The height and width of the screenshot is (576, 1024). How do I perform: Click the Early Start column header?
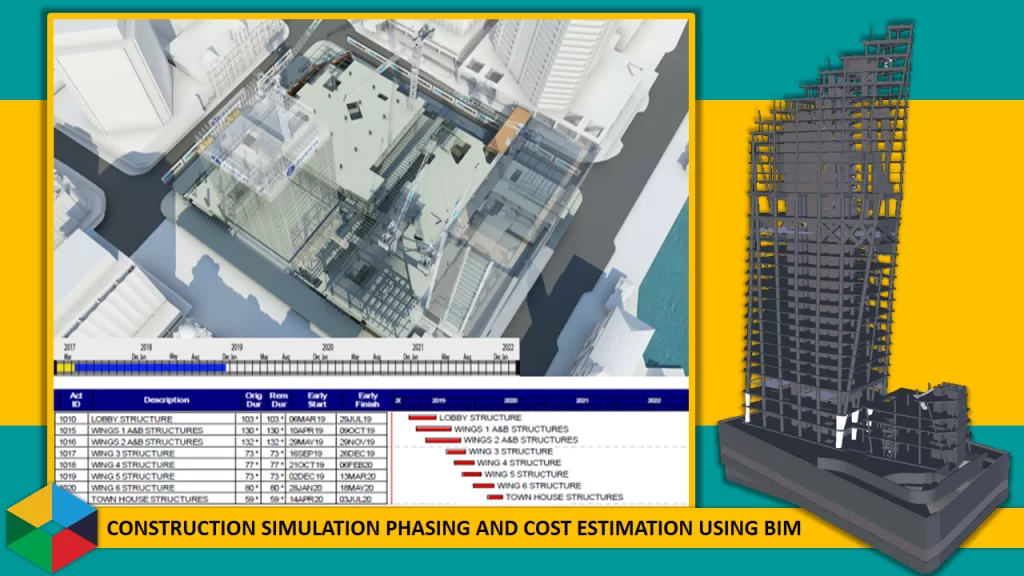(316, 400)
